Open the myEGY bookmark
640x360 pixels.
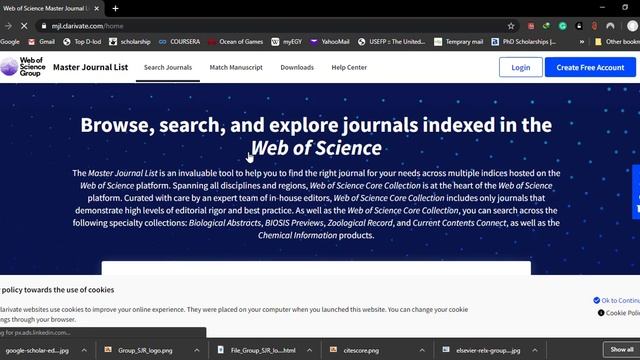tap(287, 42)
